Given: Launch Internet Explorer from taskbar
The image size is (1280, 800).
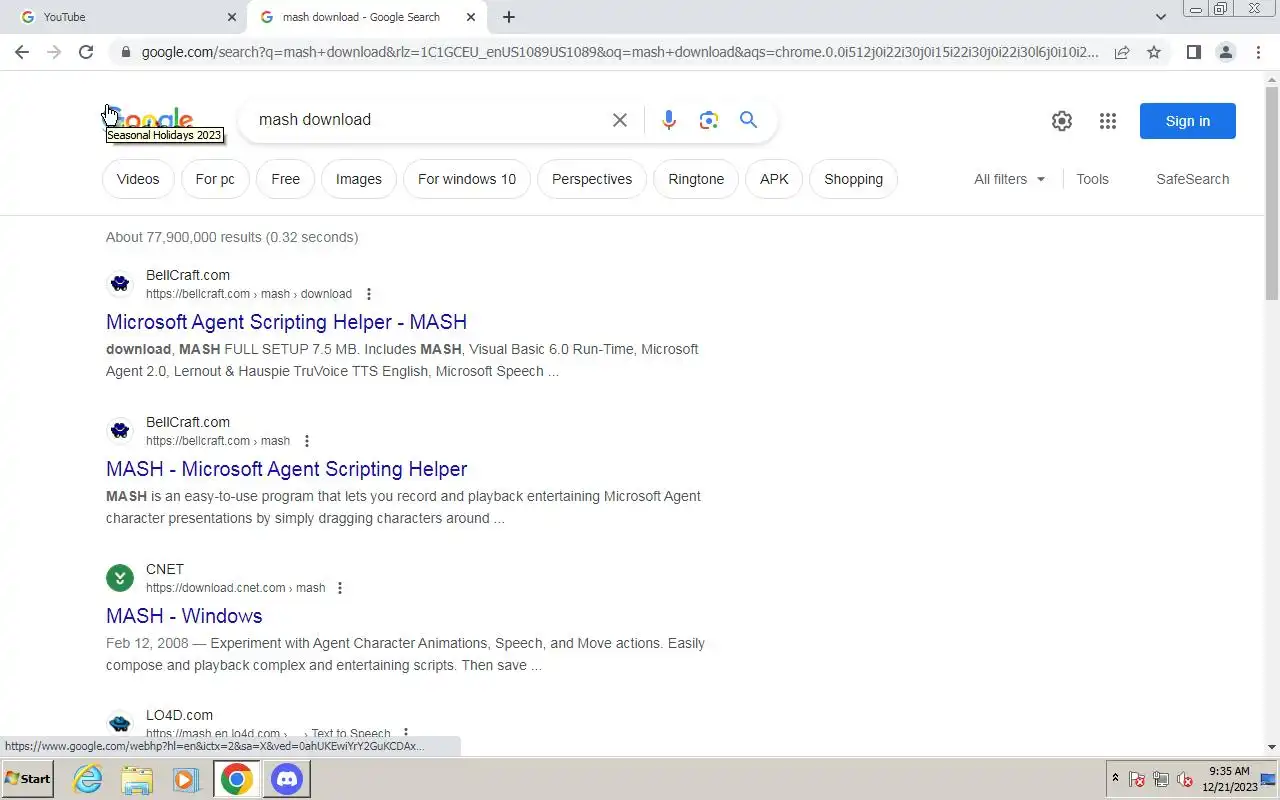Looking at the screenshot, I should click(x=88, y=779).
